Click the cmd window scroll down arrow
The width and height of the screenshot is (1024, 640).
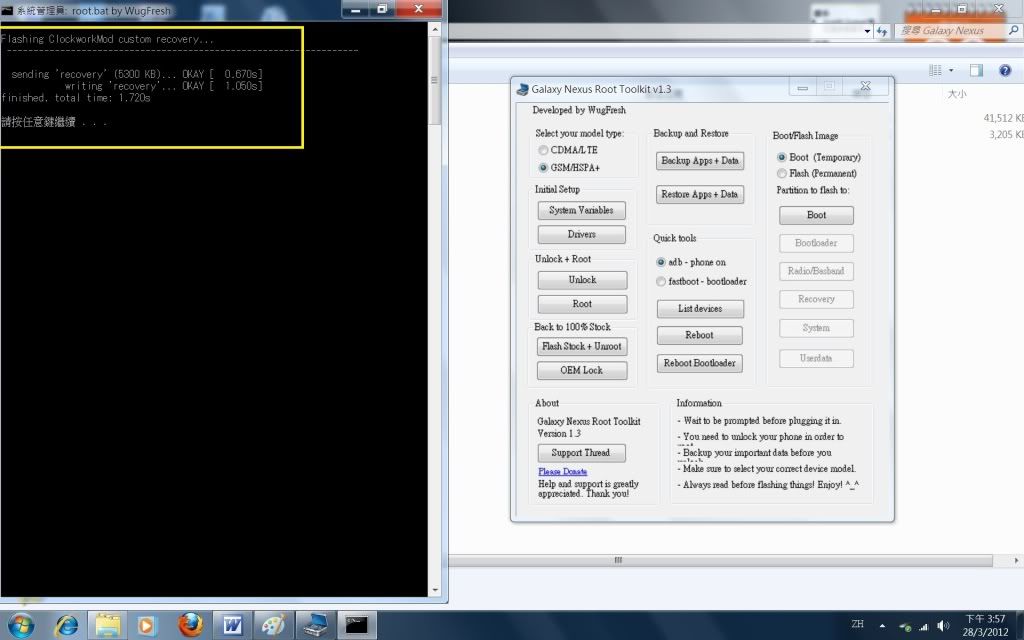[x=435, y=590]
